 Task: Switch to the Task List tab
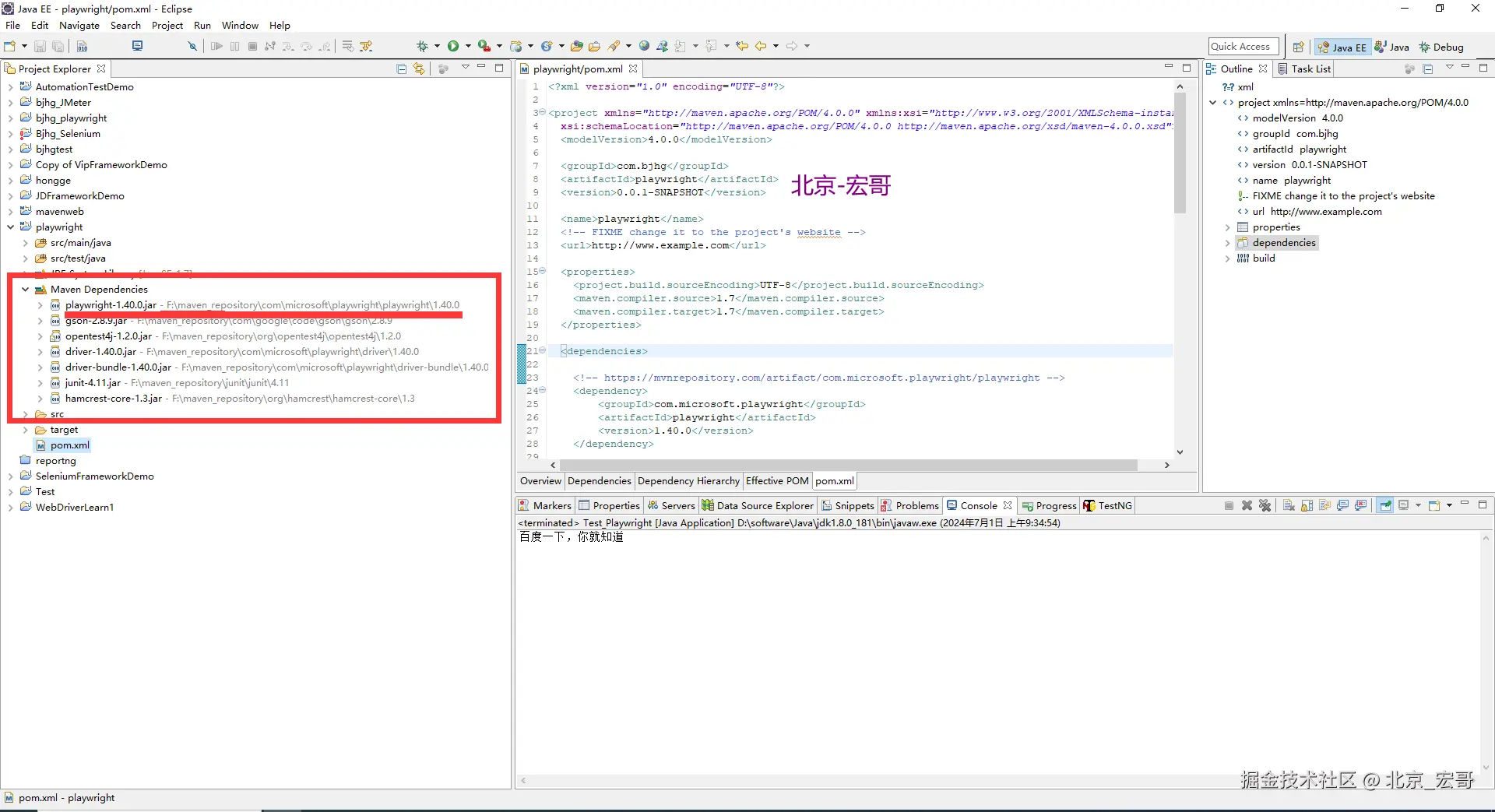(x=1304, y=69)
